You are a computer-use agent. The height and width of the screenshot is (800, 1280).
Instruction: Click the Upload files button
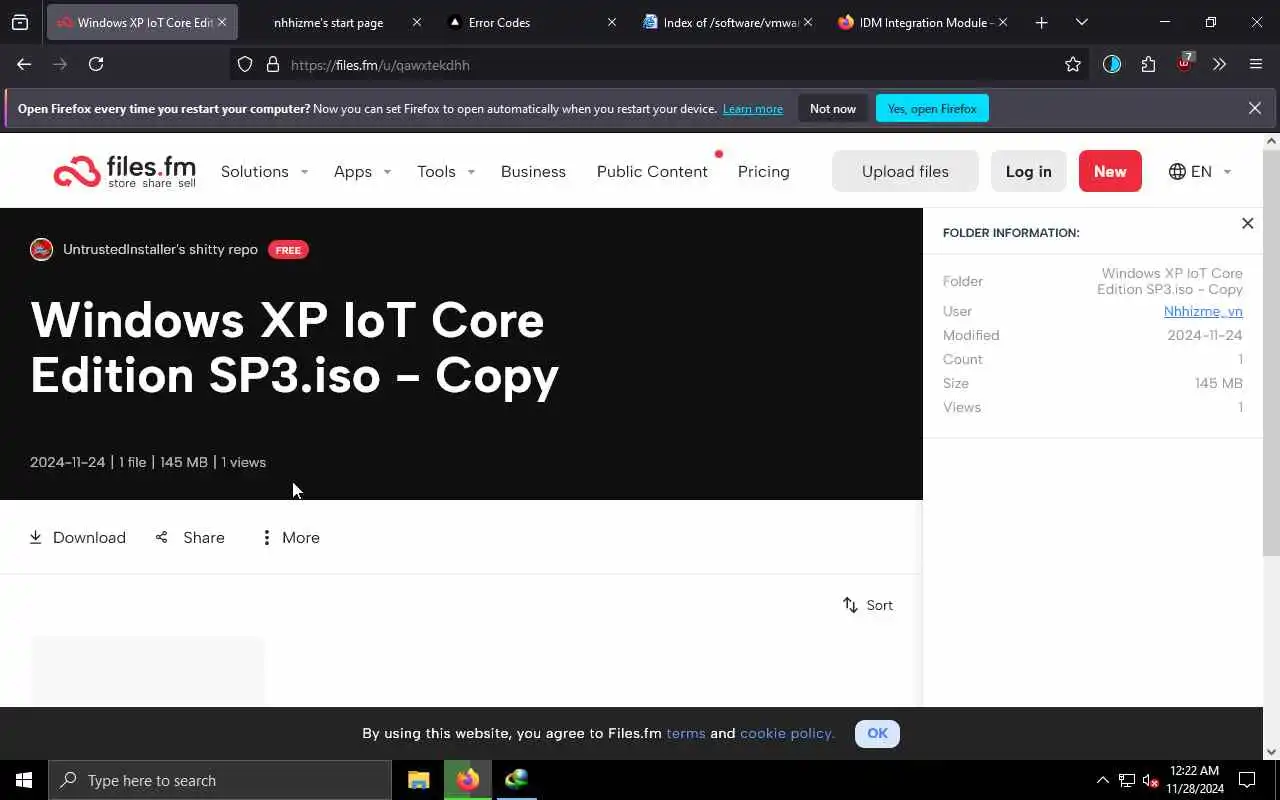pyautogui.click(x=905, y=171)
